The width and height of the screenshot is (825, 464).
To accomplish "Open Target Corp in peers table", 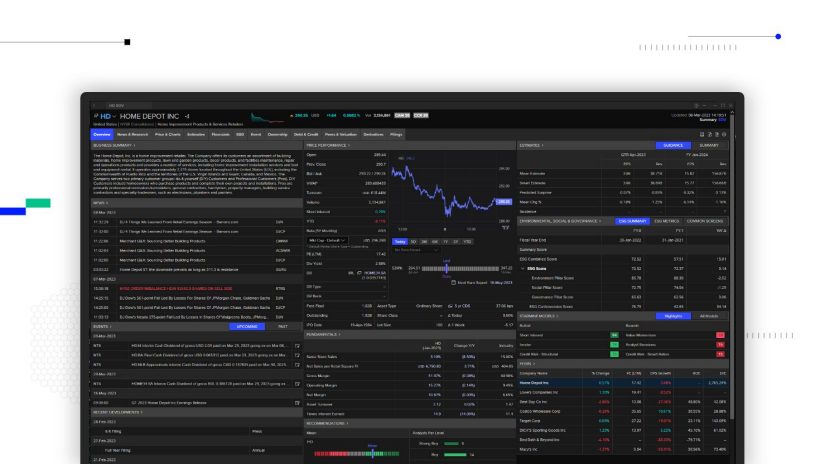I will (530, 421).
